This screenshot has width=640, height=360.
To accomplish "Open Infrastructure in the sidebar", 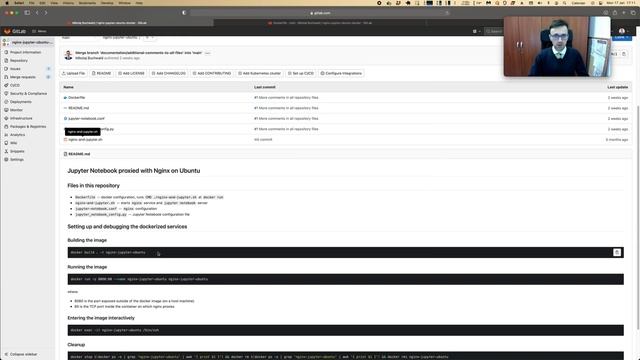I will click(x=21, y=118).
